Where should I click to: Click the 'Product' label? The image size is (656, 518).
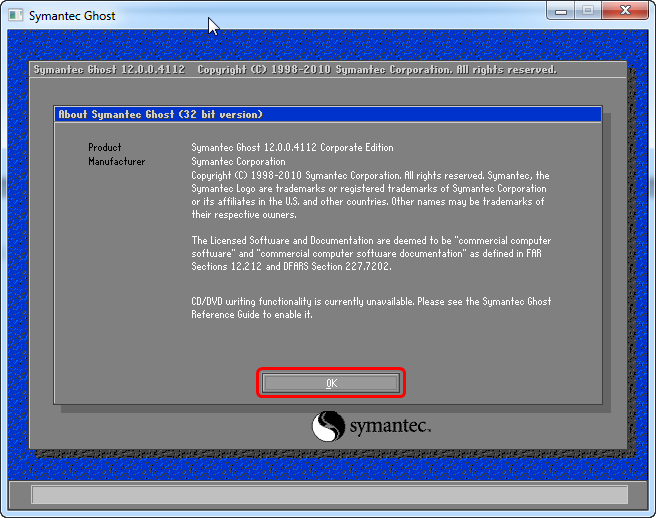pos(105,148)
